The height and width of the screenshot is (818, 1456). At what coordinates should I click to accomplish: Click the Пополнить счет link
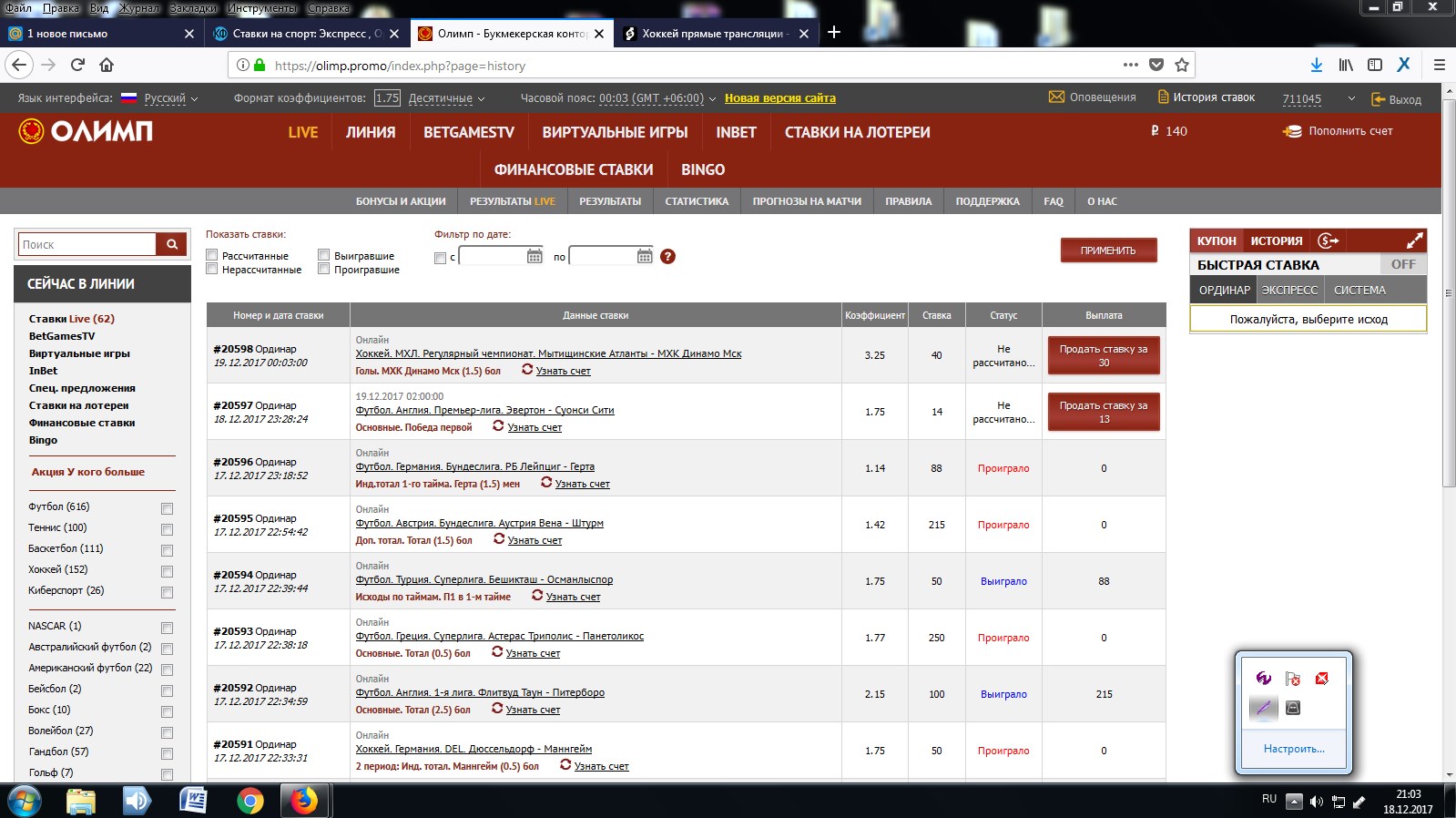1339,131
